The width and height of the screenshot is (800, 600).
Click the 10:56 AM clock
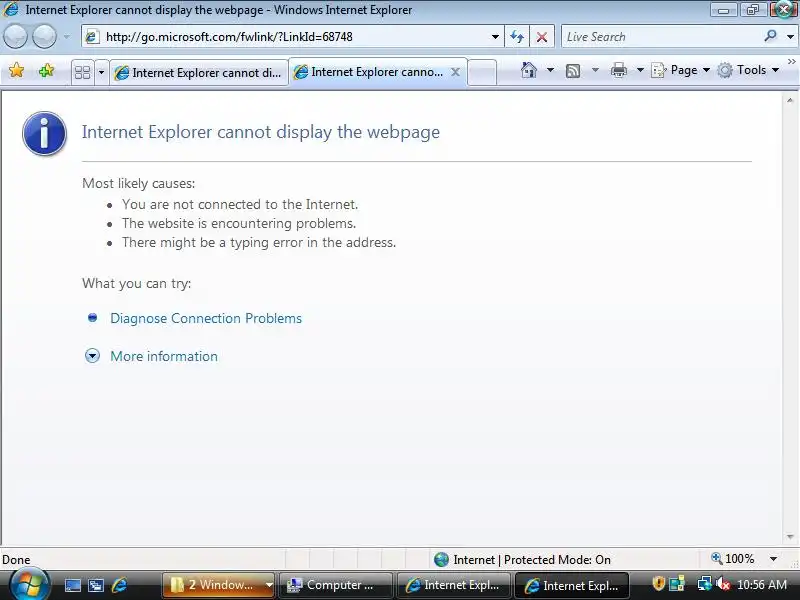click(x=762, y=585)
